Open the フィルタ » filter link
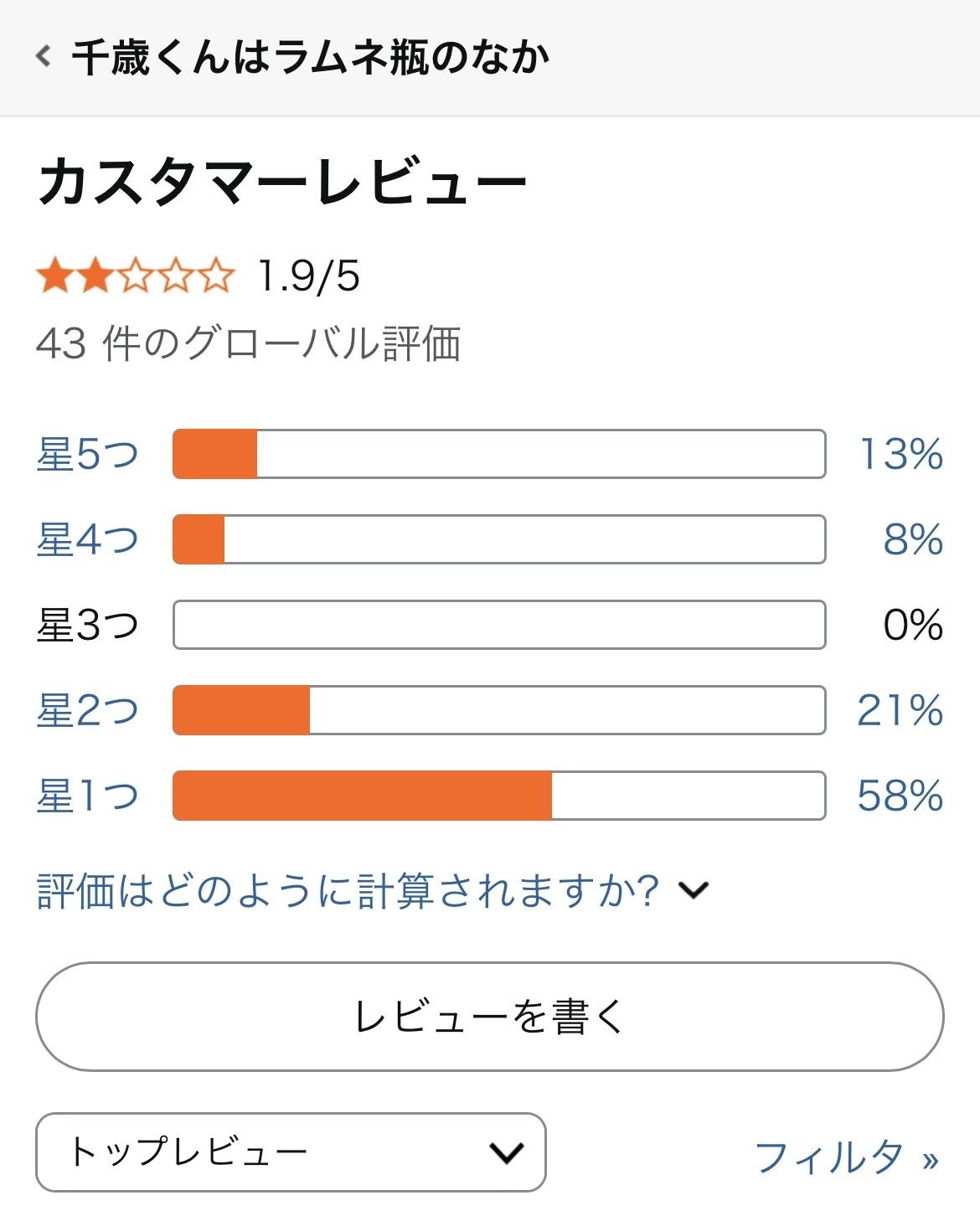 tap(847, 1157)
